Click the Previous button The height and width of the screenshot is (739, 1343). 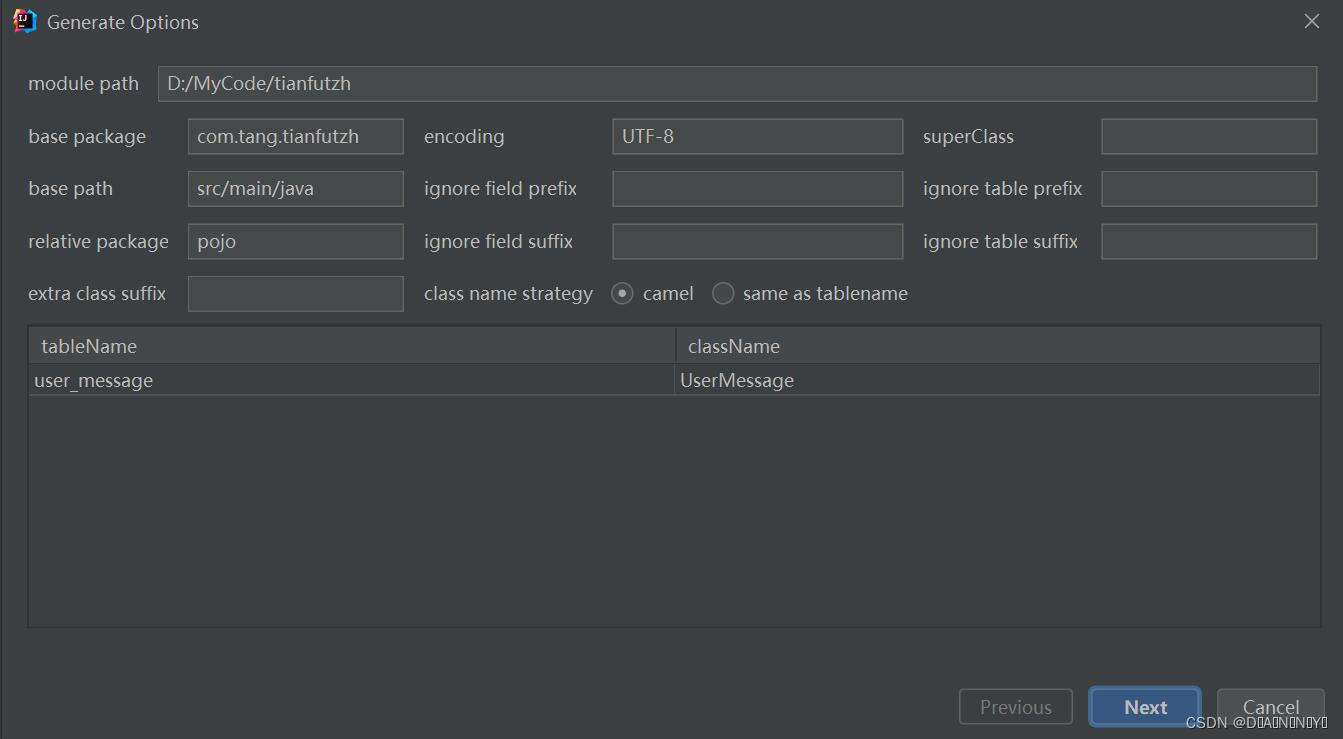tap(1016, 707)
